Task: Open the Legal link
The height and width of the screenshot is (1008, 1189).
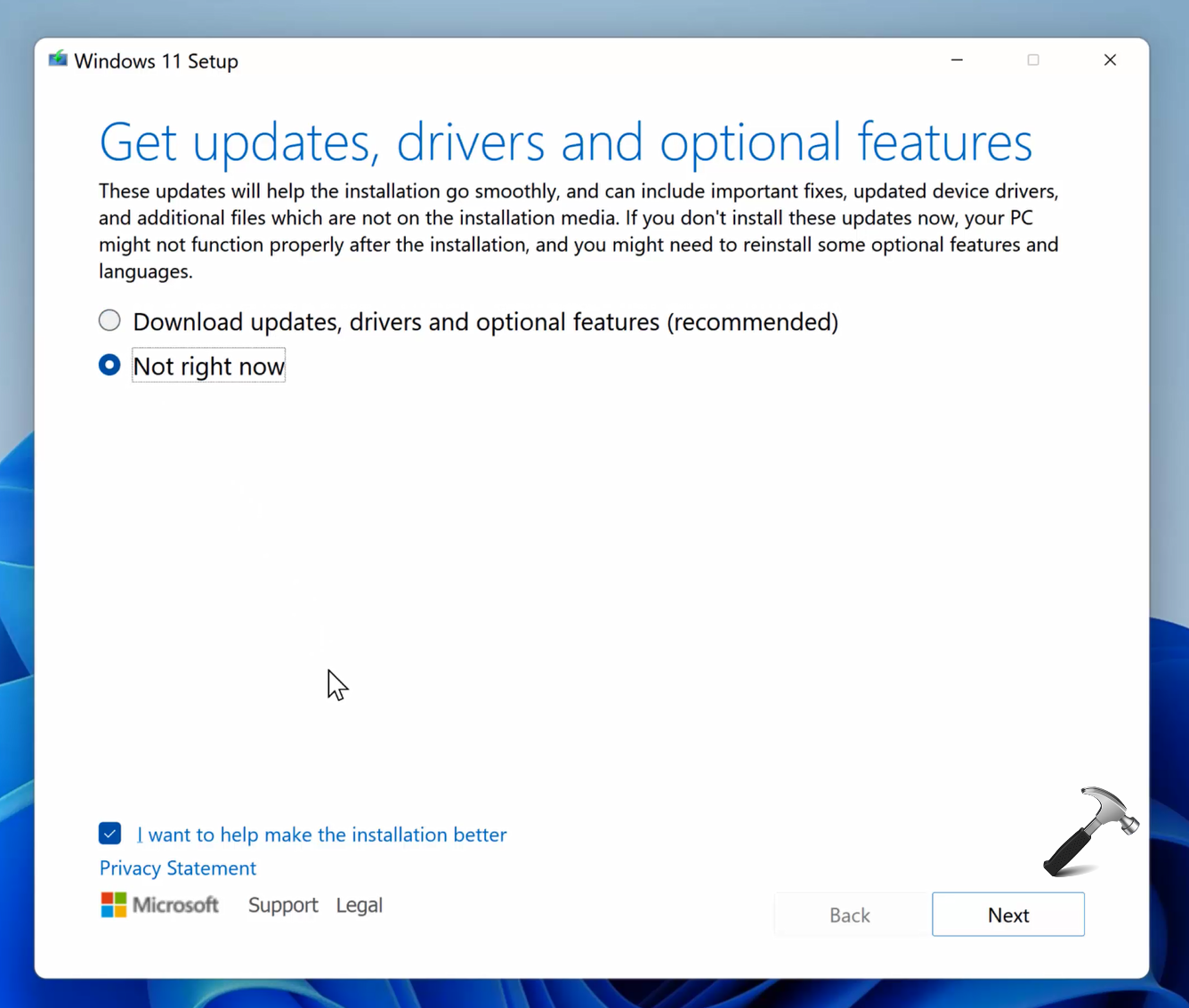Action: pos(360,905)
